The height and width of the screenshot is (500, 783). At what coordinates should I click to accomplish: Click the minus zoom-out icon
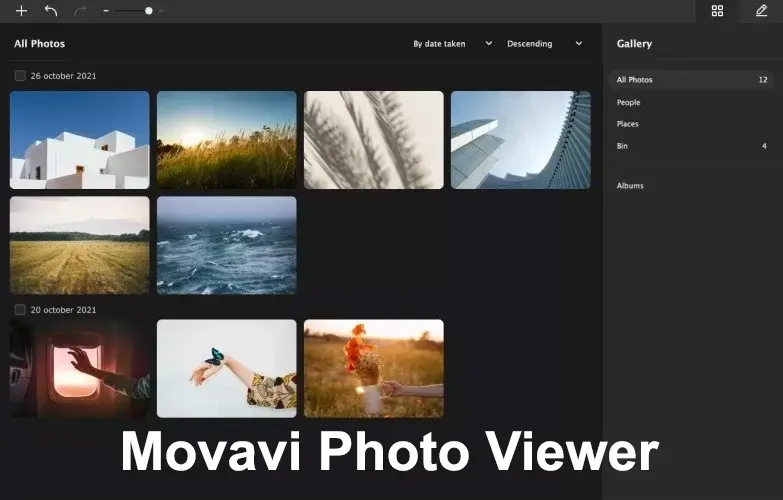pos(106,11)
